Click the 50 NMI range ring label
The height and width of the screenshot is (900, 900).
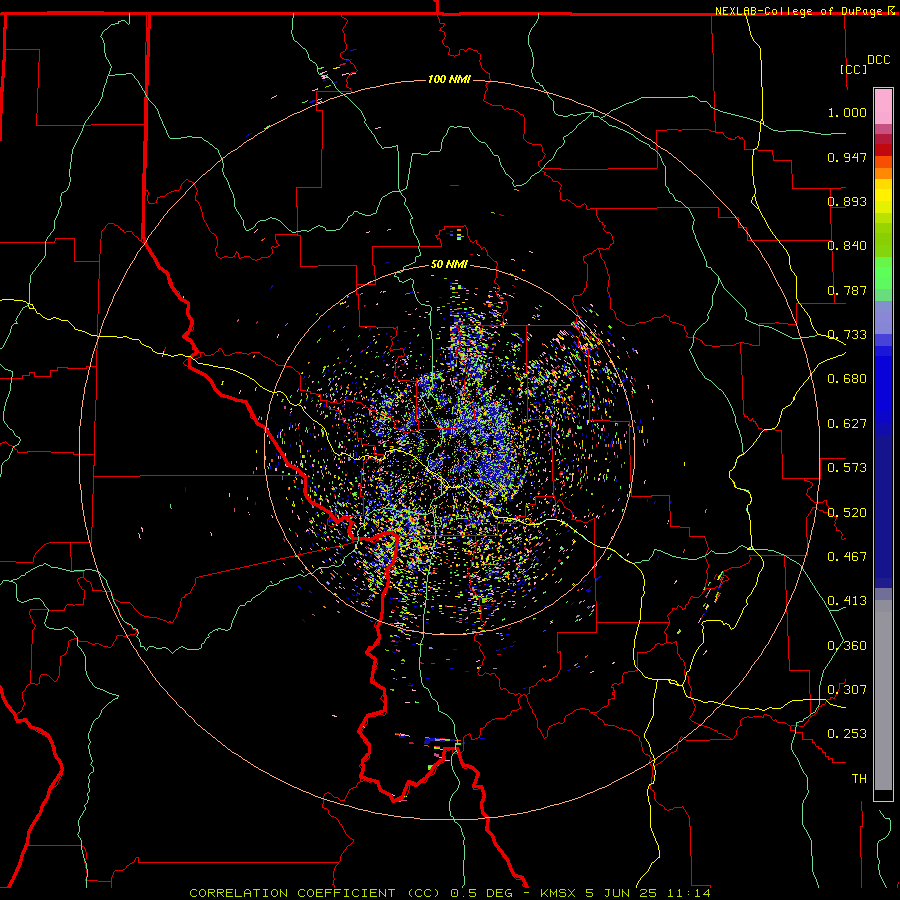tap(449, 264)
